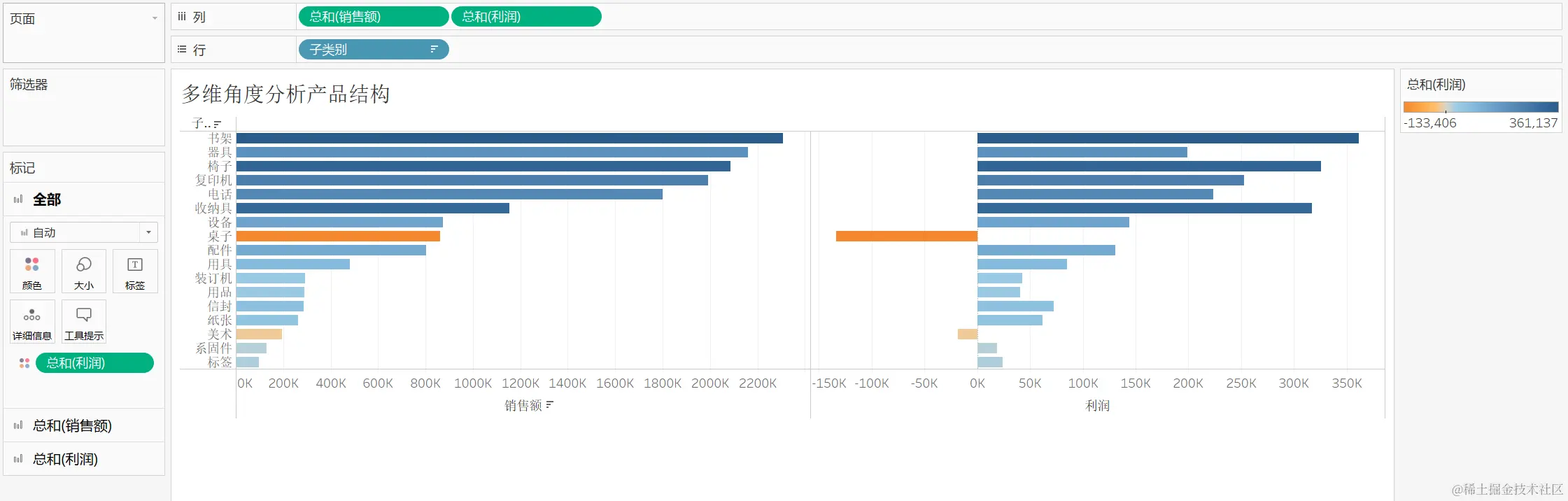This screenshot has height=501, width=1568.
Task: Click the 书架 sales bar
Action: pos(509,139)
